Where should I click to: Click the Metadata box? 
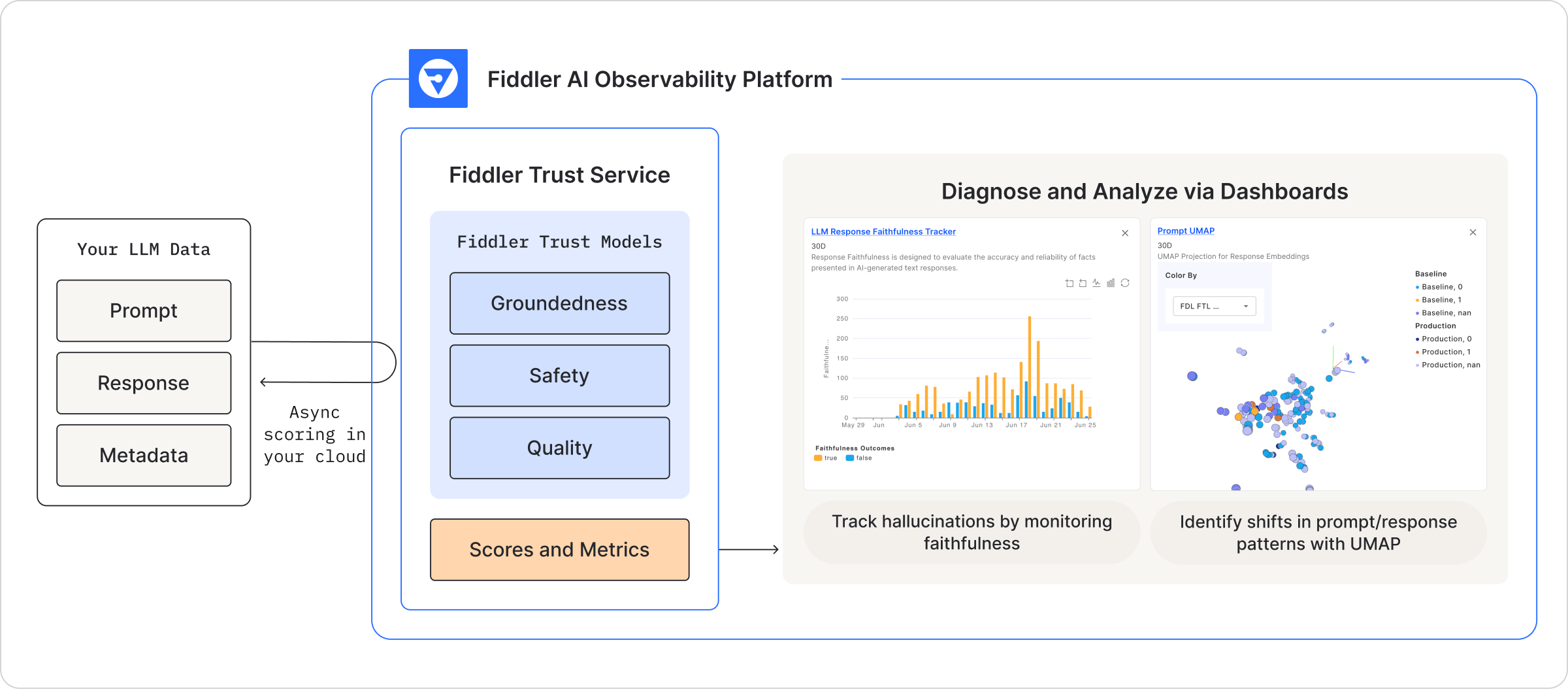[144, 456]
